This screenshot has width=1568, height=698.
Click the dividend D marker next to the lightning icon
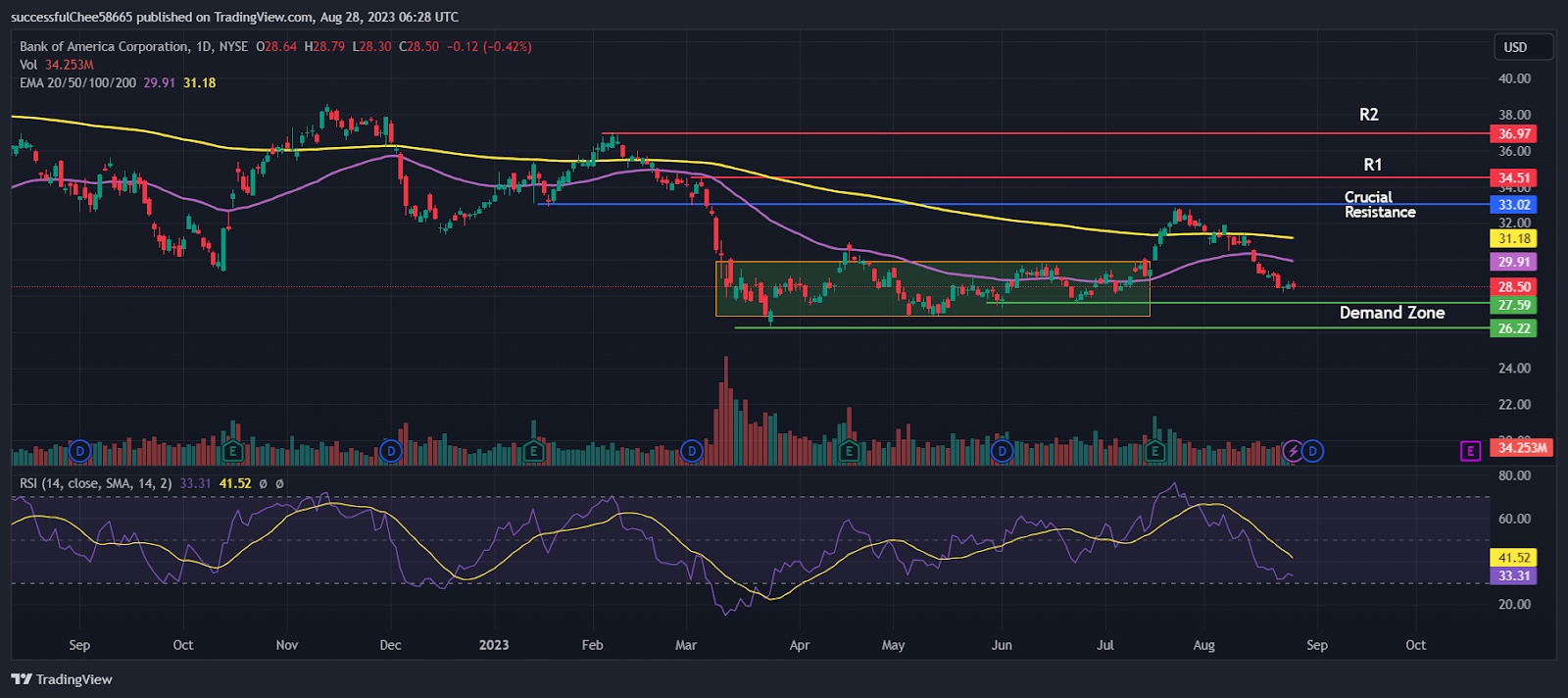[1312, 451]
